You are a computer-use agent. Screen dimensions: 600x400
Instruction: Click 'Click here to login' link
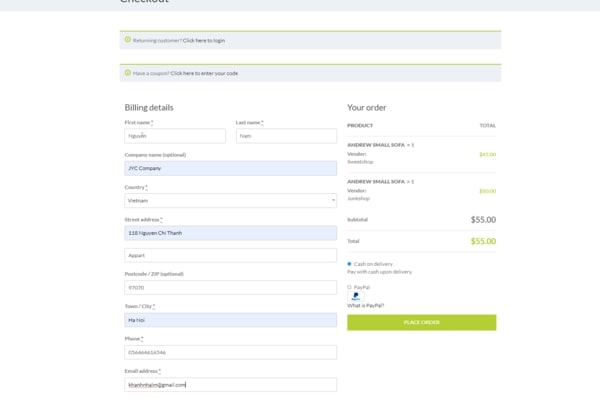coord(203,41)
